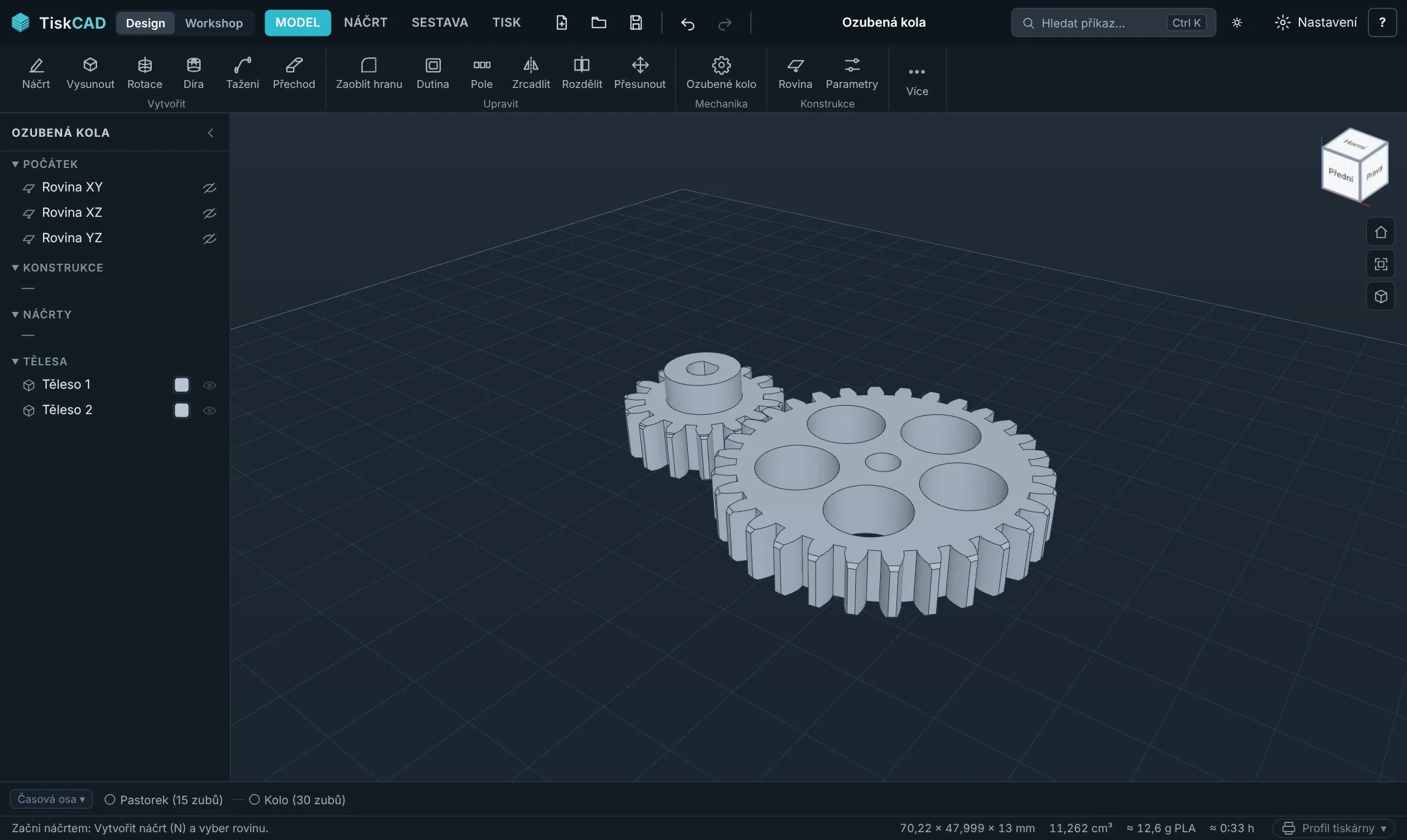The height and width of the screenshot is (840, 1407).
Task: Create a new file
Action: coord(561,23)
